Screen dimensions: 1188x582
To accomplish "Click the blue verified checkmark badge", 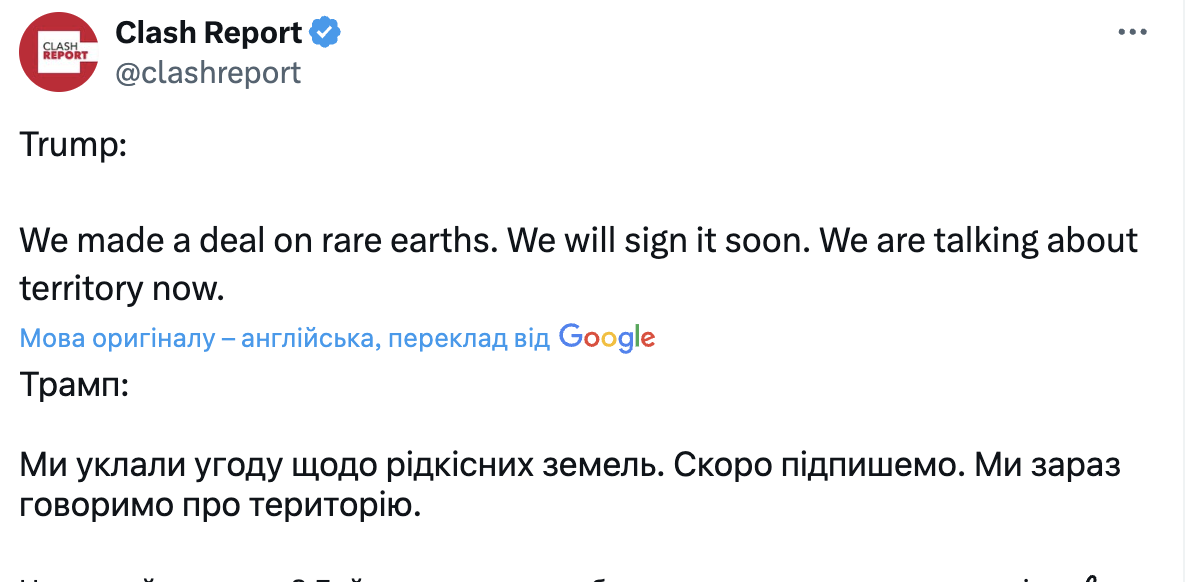I will (x=325, y=33).
